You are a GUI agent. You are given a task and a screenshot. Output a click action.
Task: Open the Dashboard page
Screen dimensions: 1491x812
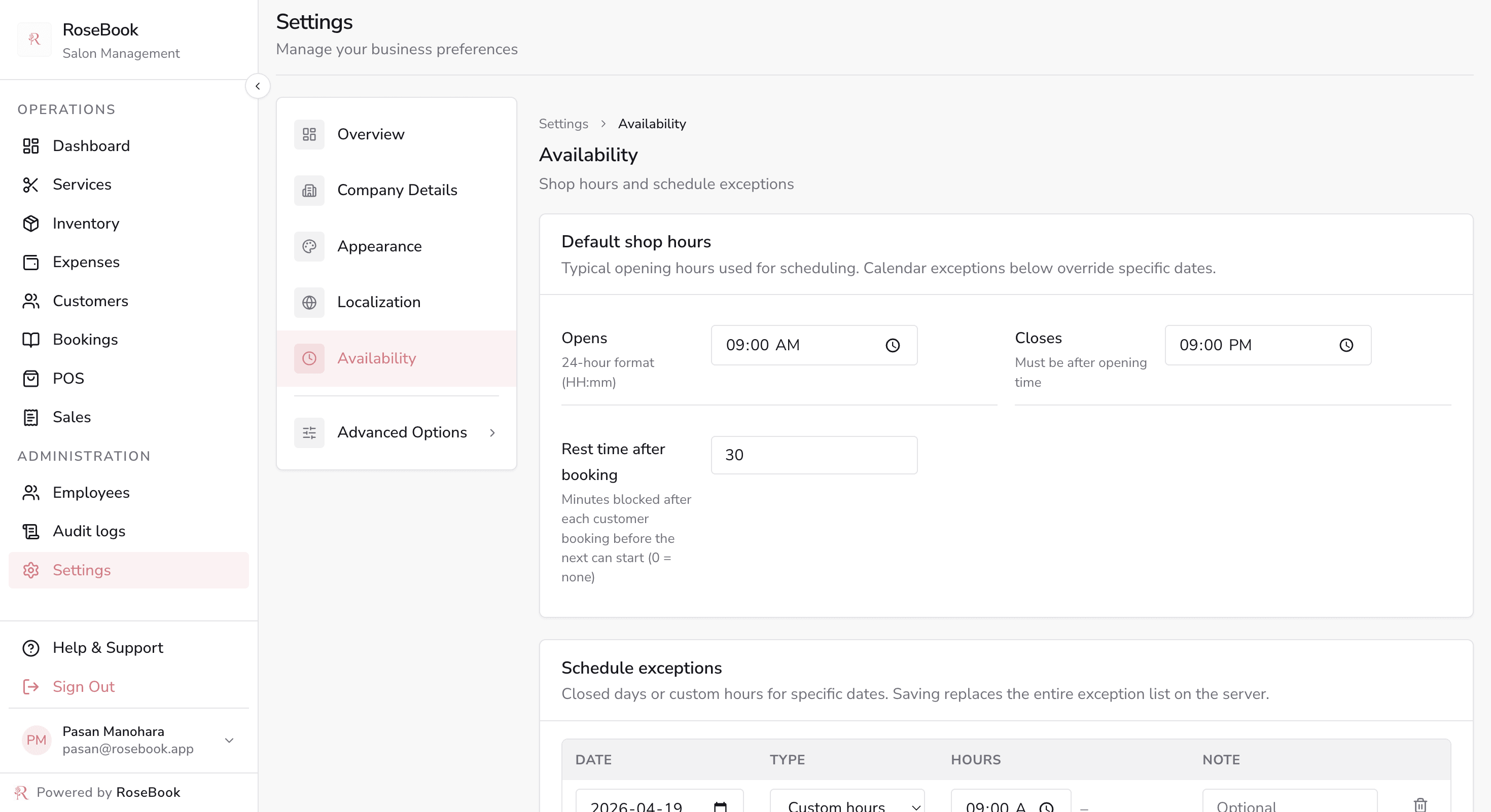point(128,146)
